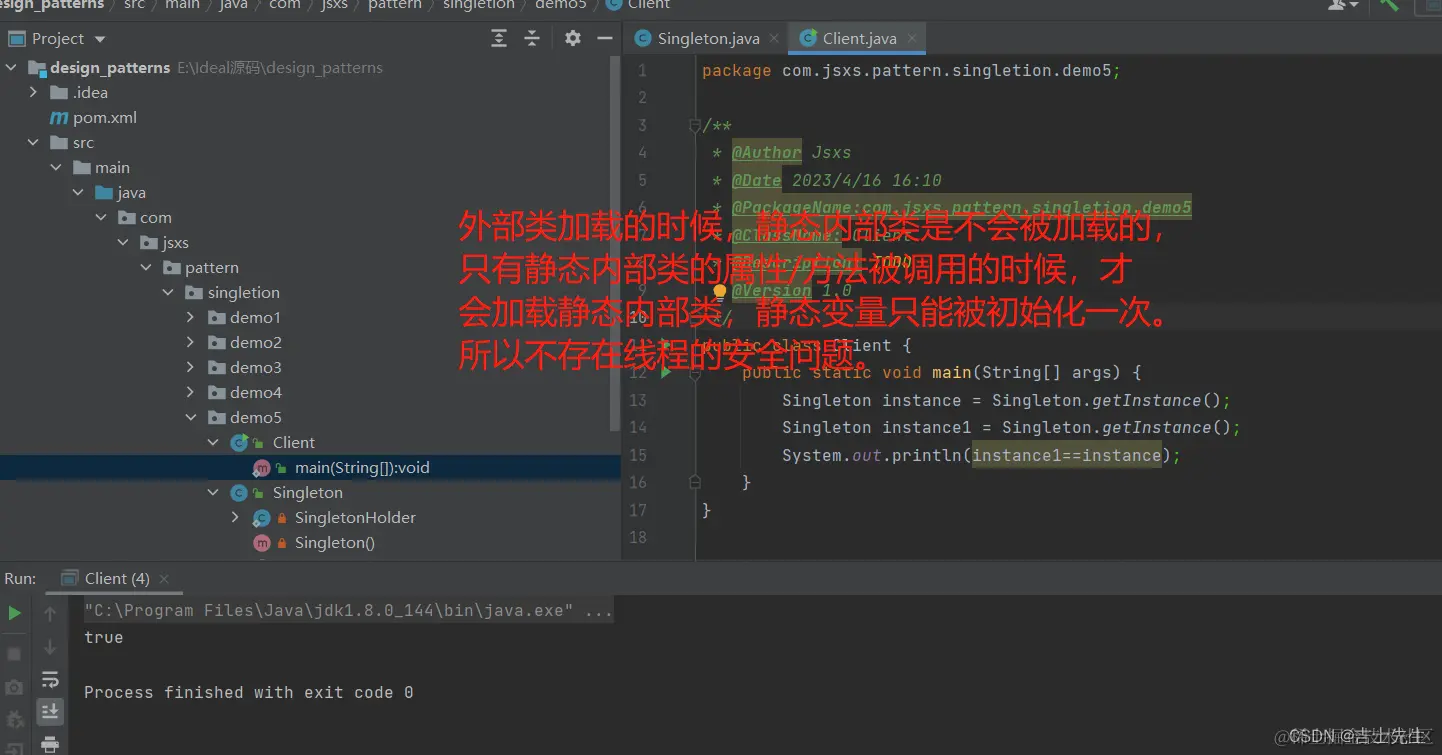Click Client class icon in project tree

[240, 442]
